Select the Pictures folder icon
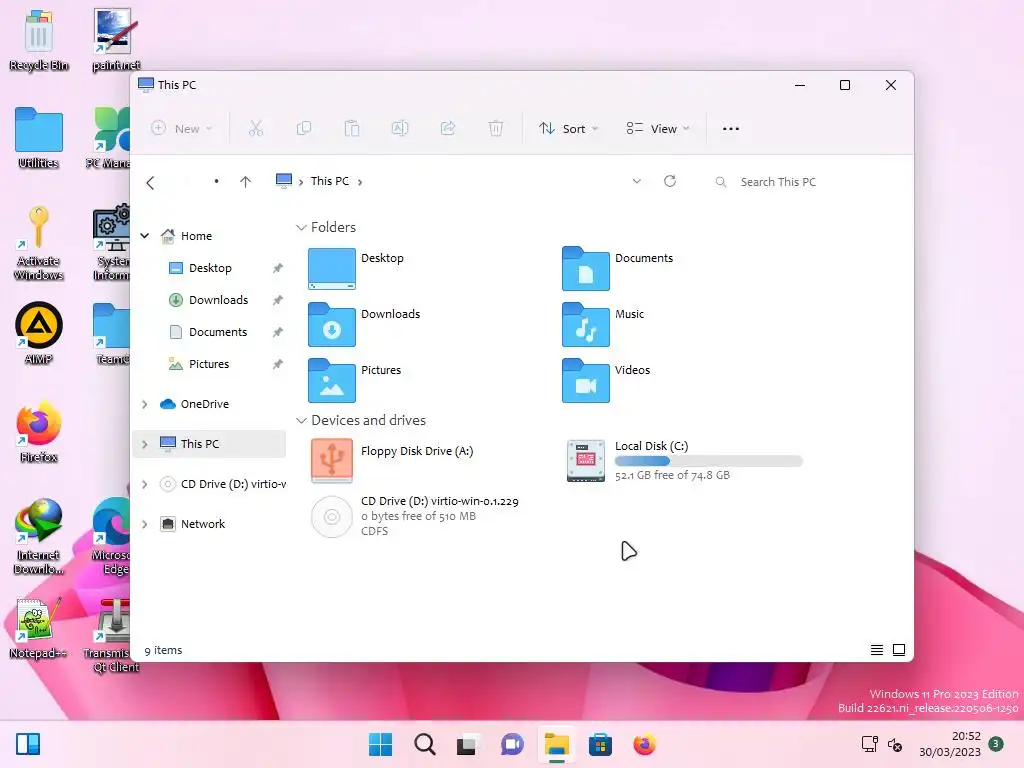The width and height of the screenshot is (1024, 768). click(332, 381)
